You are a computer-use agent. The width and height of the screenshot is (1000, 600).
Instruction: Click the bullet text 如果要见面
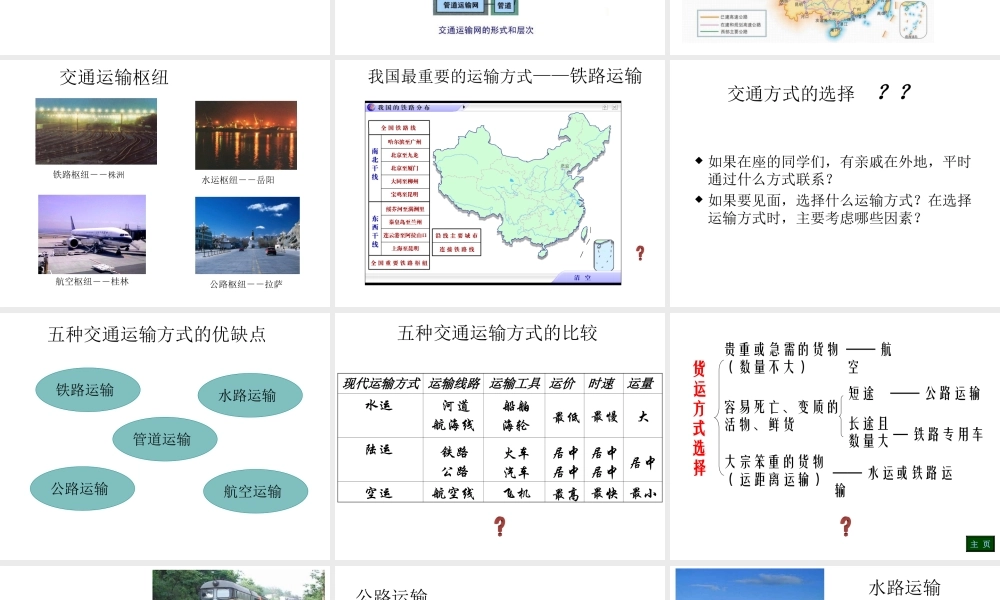coord(839,209)
